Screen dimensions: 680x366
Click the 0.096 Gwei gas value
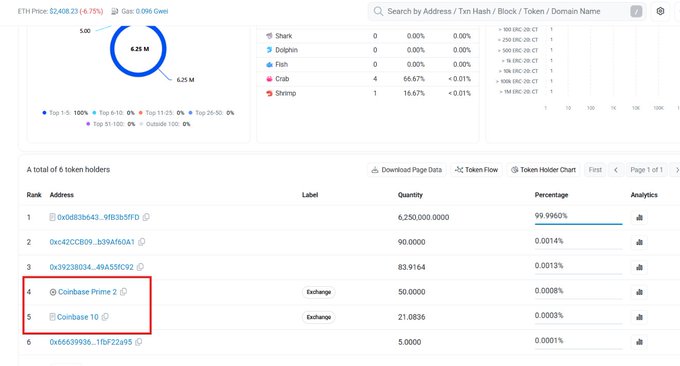point(152,11)
